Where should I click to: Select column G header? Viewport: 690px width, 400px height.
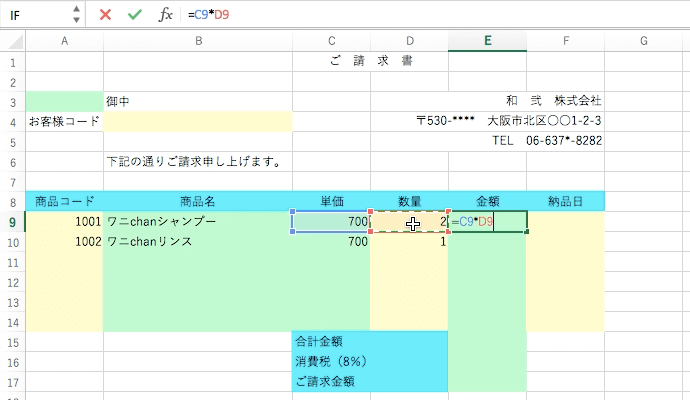coord(643,41)
